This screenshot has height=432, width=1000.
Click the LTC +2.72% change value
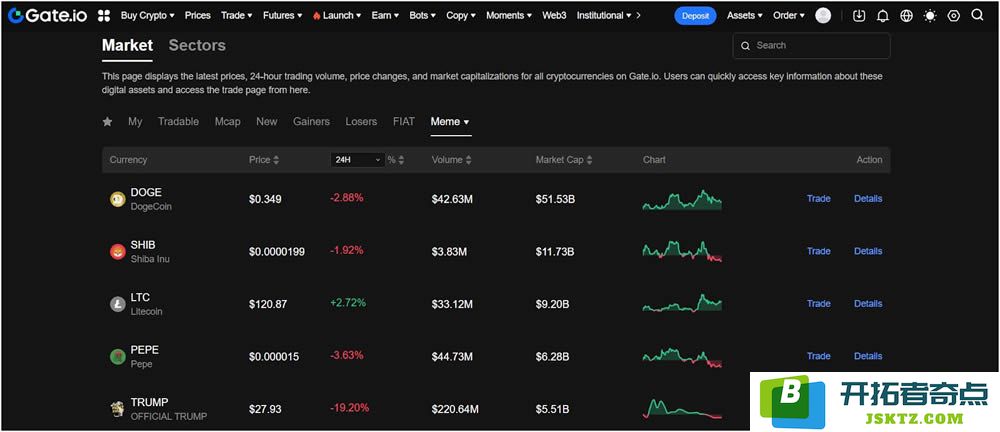[348, 302]
